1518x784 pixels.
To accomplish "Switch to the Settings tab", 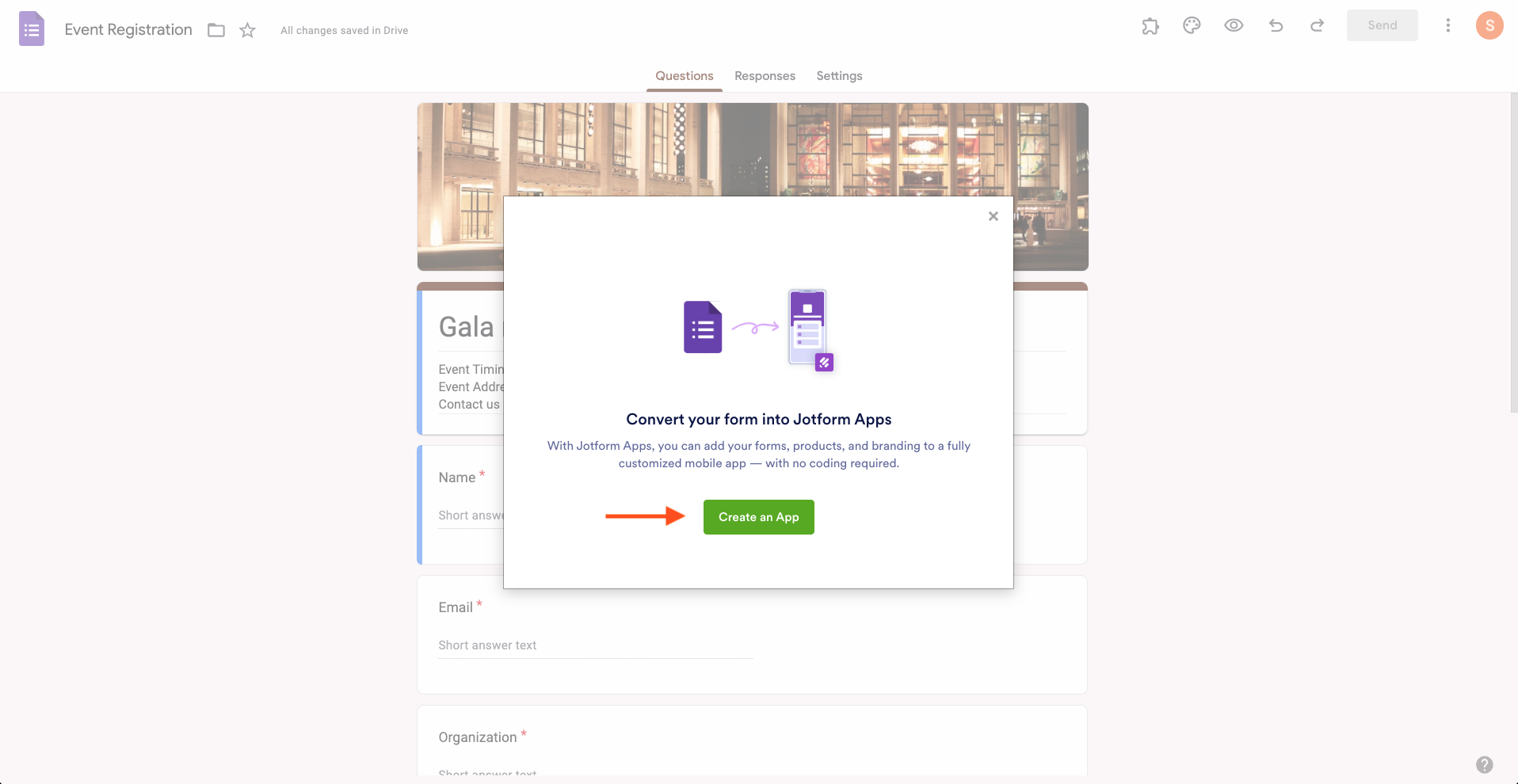I will [x=839, y=76].
